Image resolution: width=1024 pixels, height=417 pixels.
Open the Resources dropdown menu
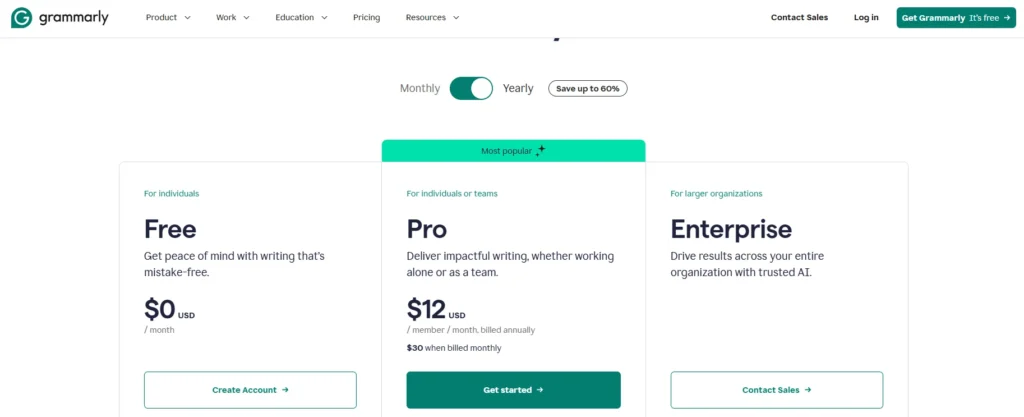pos(432,18)
